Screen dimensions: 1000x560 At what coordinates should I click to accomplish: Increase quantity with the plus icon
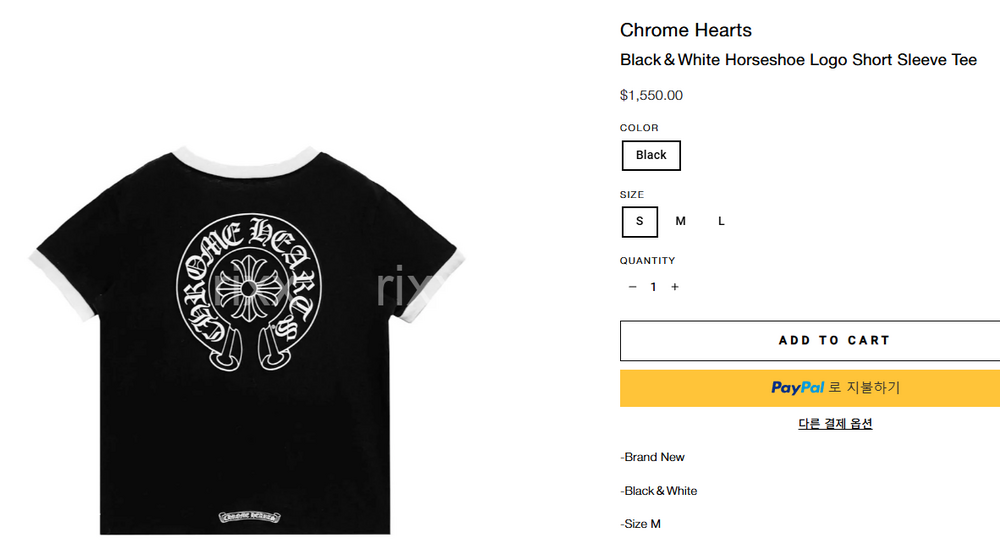click(675, 287)
